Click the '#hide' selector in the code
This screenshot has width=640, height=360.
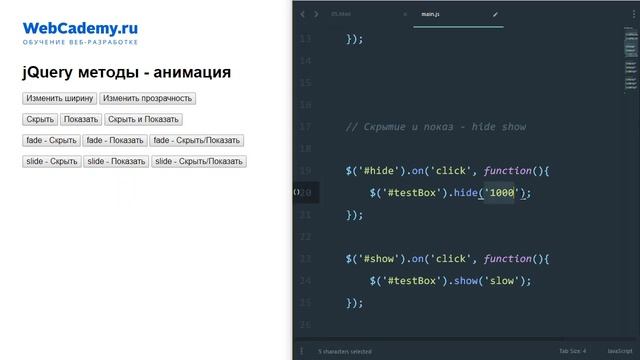[x=379, y=171]
